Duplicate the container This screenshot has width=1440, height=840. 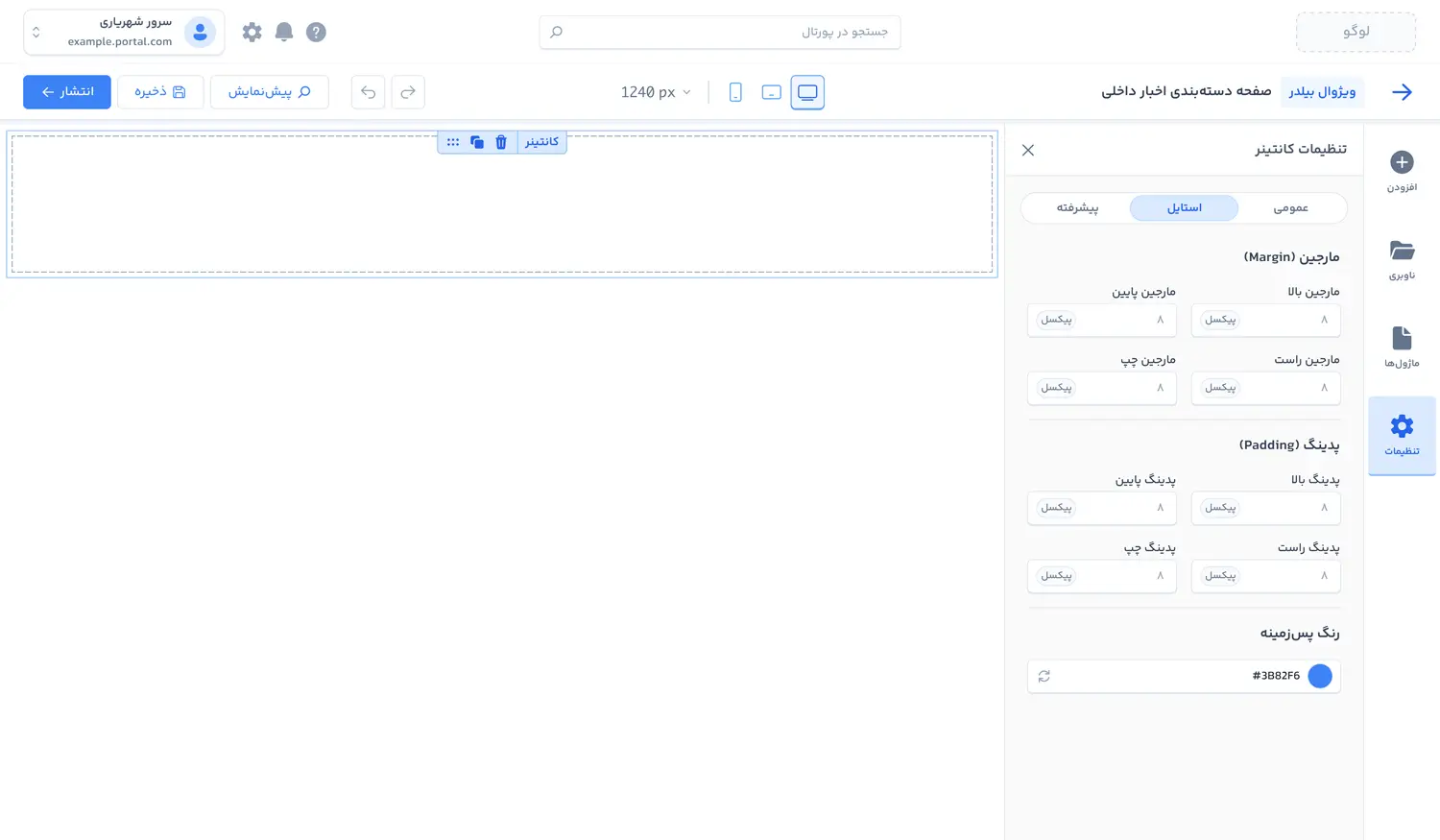pyautogui.click(x=477, y=142)
